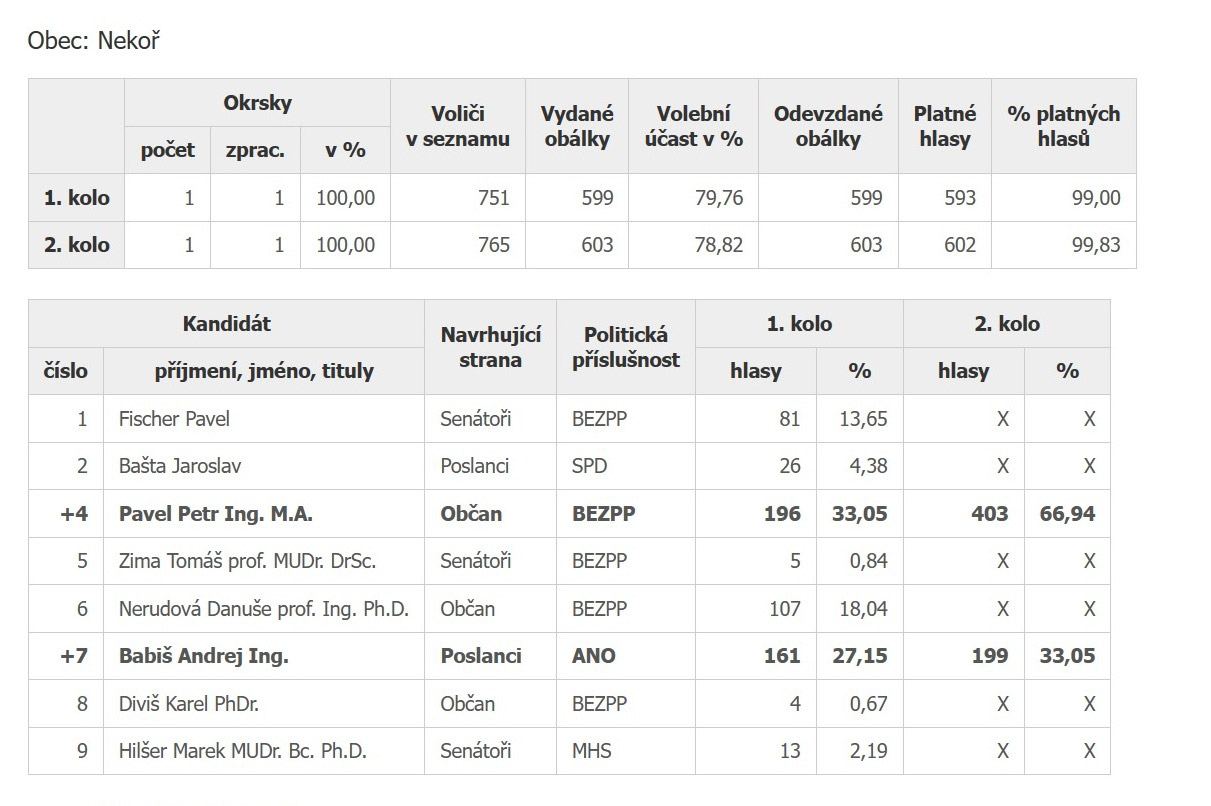
Task: Click the Odevzdané obálky header
Action: click(x=828, y=126)
